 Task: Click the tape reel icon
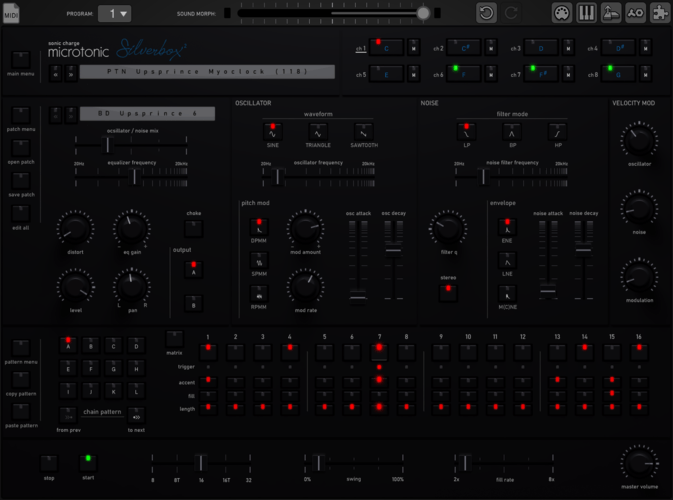point(635,13)
